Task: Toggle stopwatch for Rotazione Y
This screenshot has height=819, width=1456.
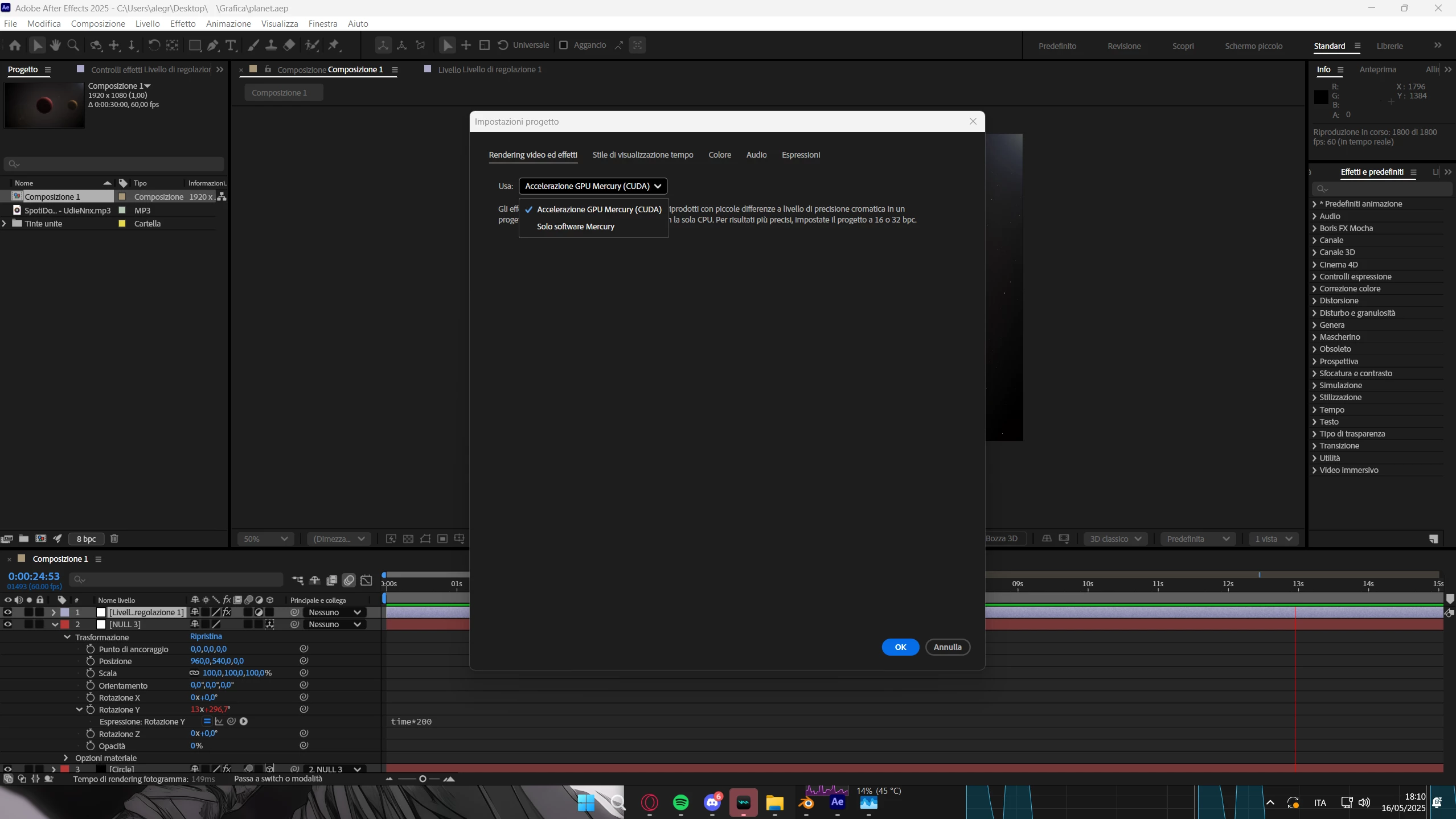Action: tap(90, 709)
